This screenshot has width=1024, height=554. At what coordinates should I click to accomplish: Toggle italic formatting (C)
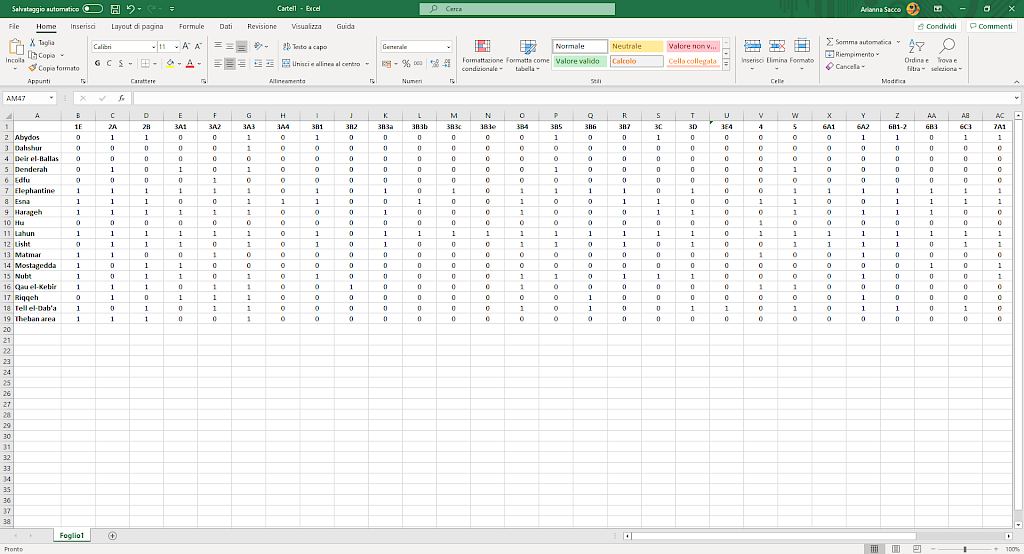click(109, 63)
